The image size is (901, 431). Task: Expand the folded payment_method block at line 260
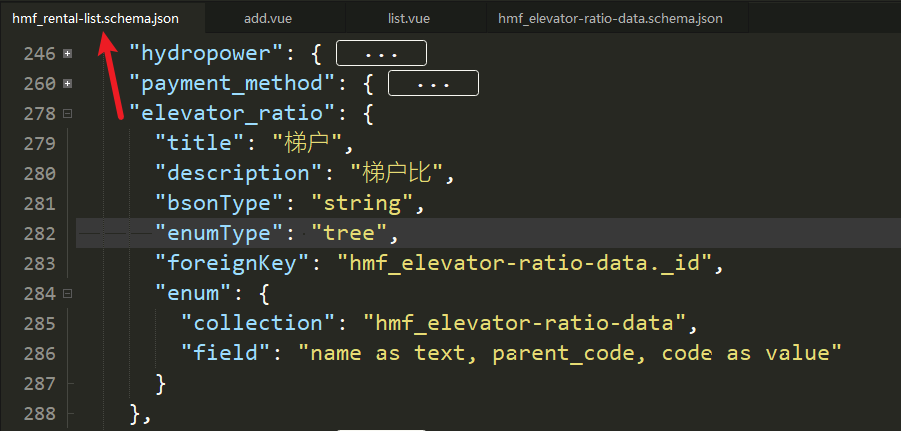tap(68, 83)
